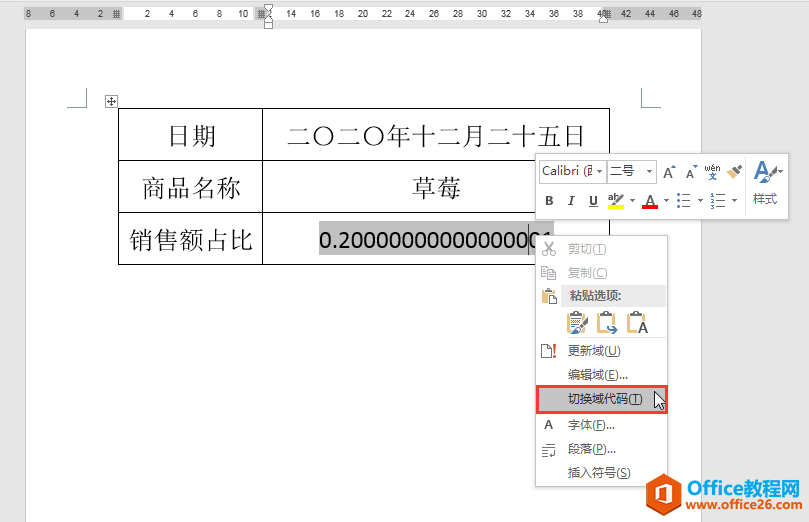Apply red font color

(650, 201)
